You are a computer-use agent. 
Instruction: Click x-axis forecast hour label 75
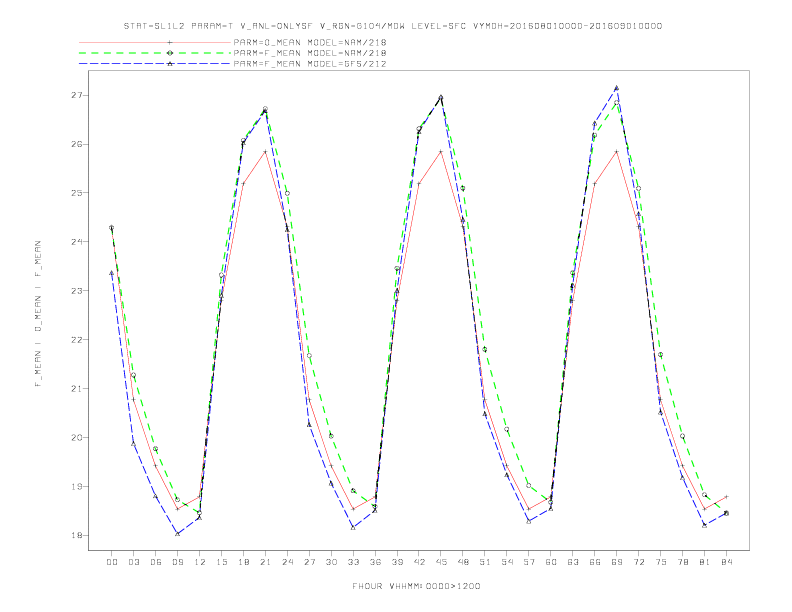pos(661,562)
